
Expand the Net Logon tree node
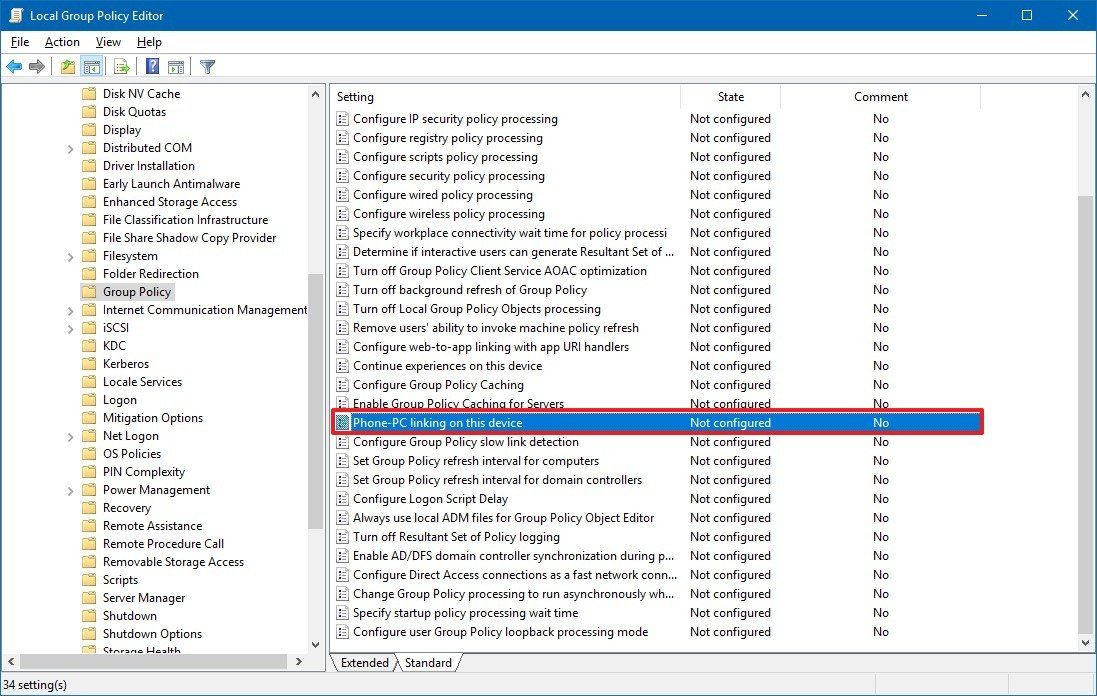[68, 435]
